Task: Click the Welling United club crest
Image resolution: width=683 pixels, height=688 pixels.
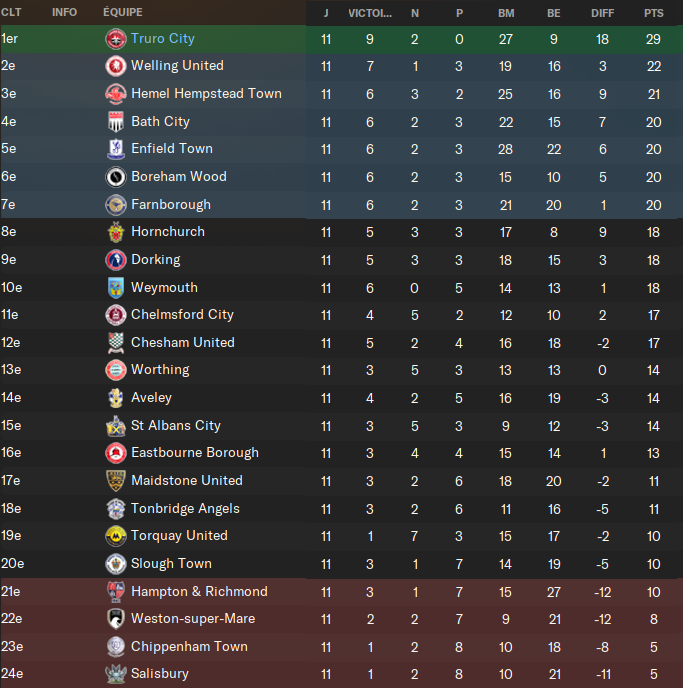Action: 116,66
